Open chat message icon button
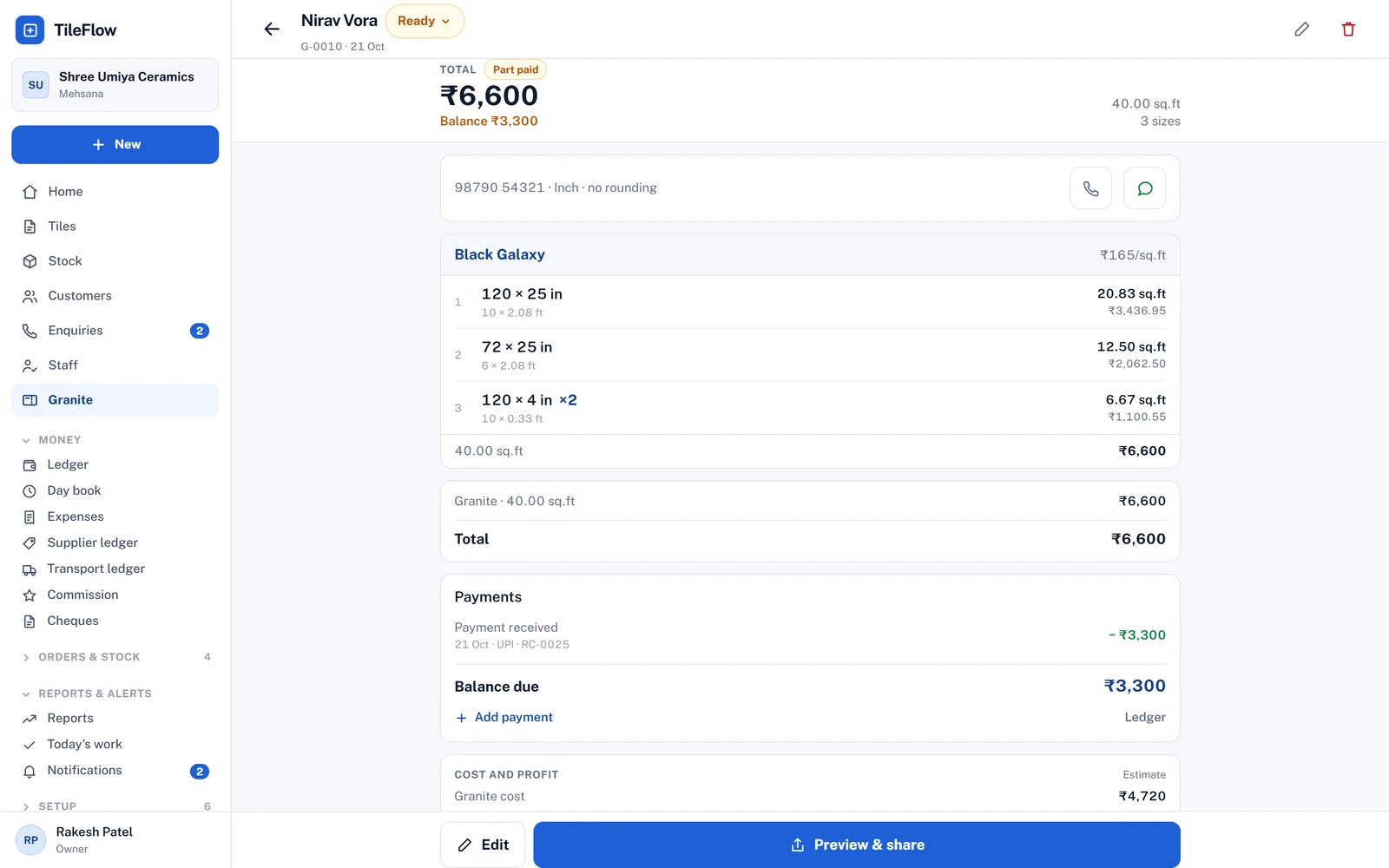 (1145, 188)
